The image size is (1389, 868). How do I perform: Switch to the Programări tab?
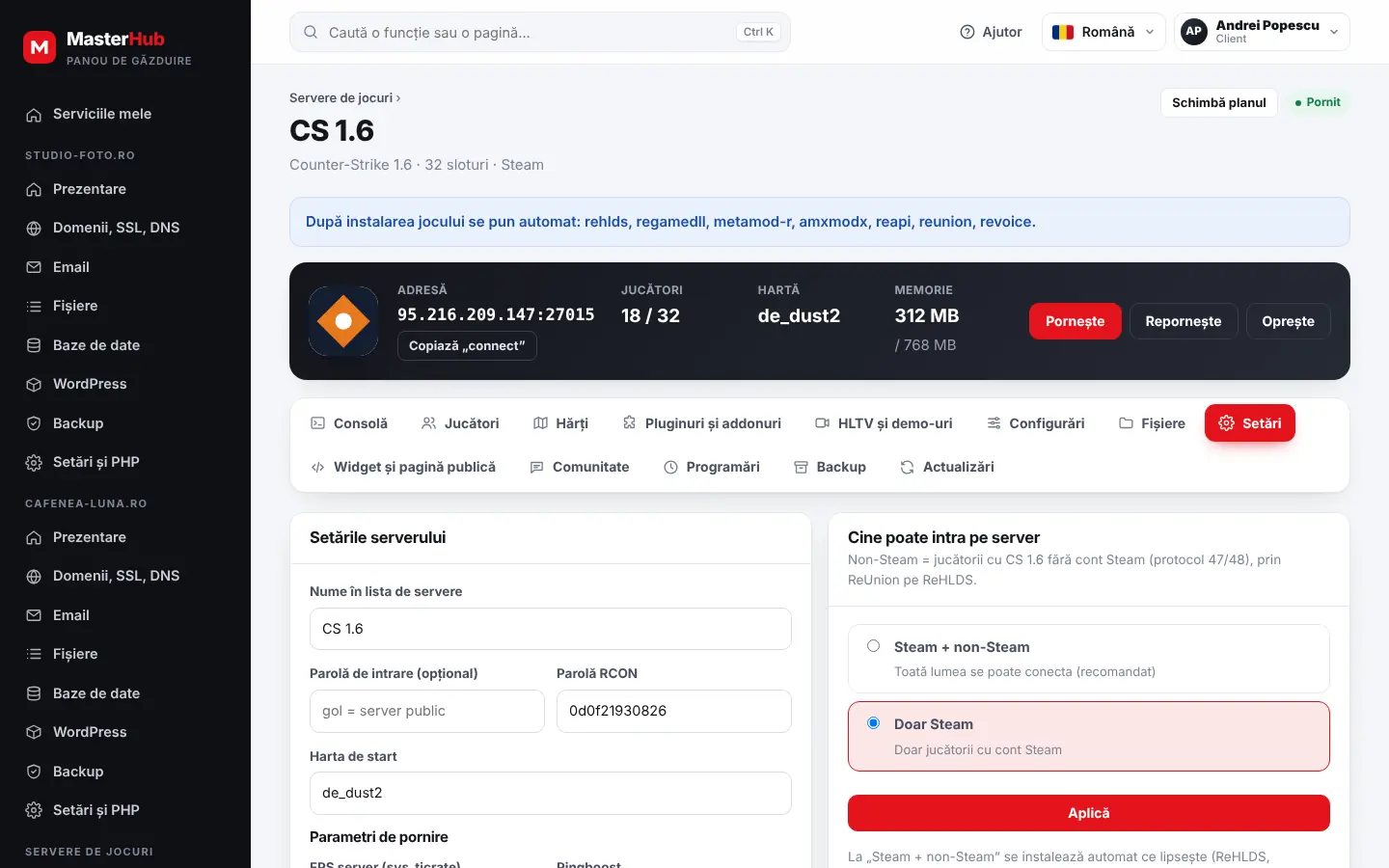click(712, 467)
